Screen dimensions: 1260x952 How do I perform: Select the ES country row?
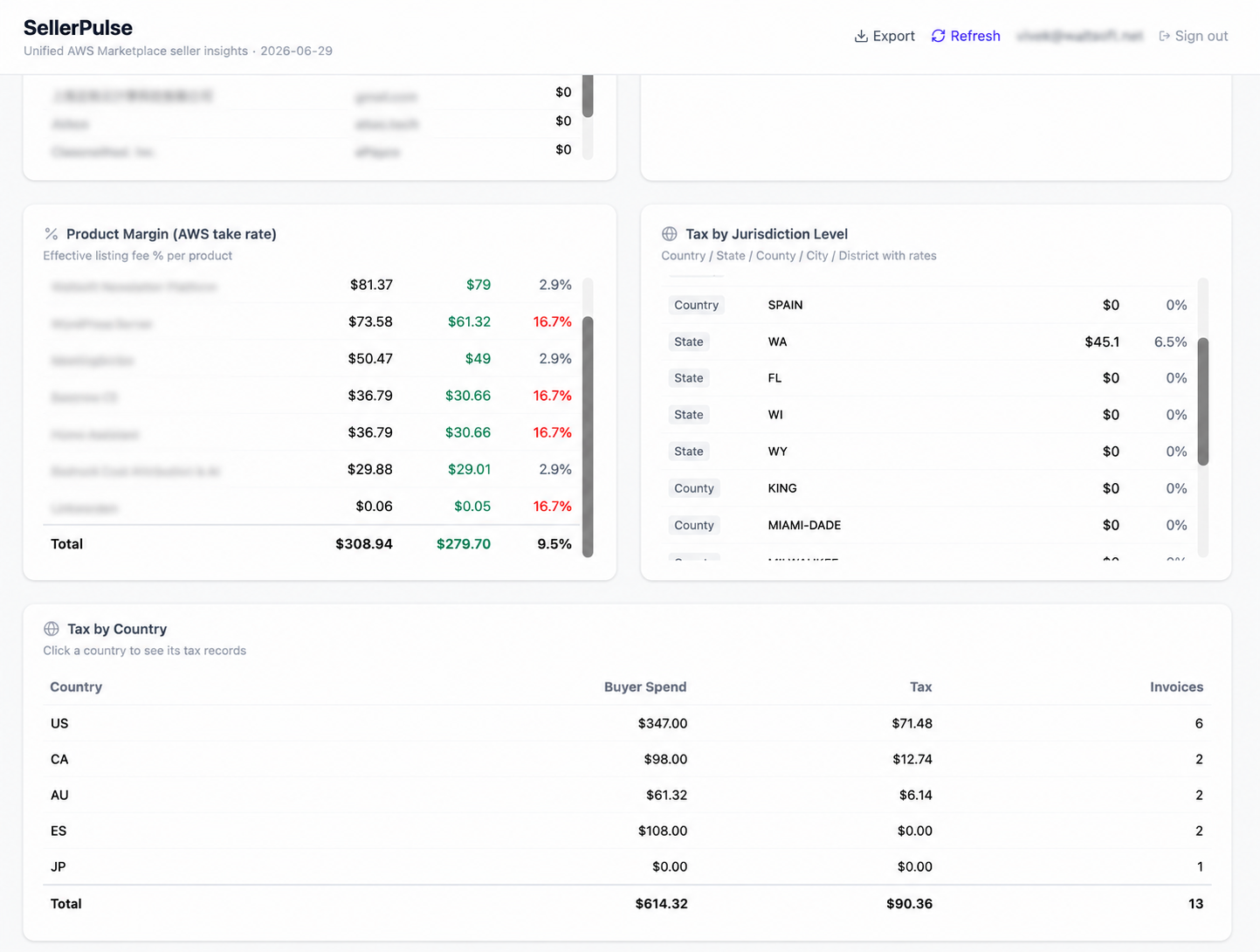tap(627, 831)
